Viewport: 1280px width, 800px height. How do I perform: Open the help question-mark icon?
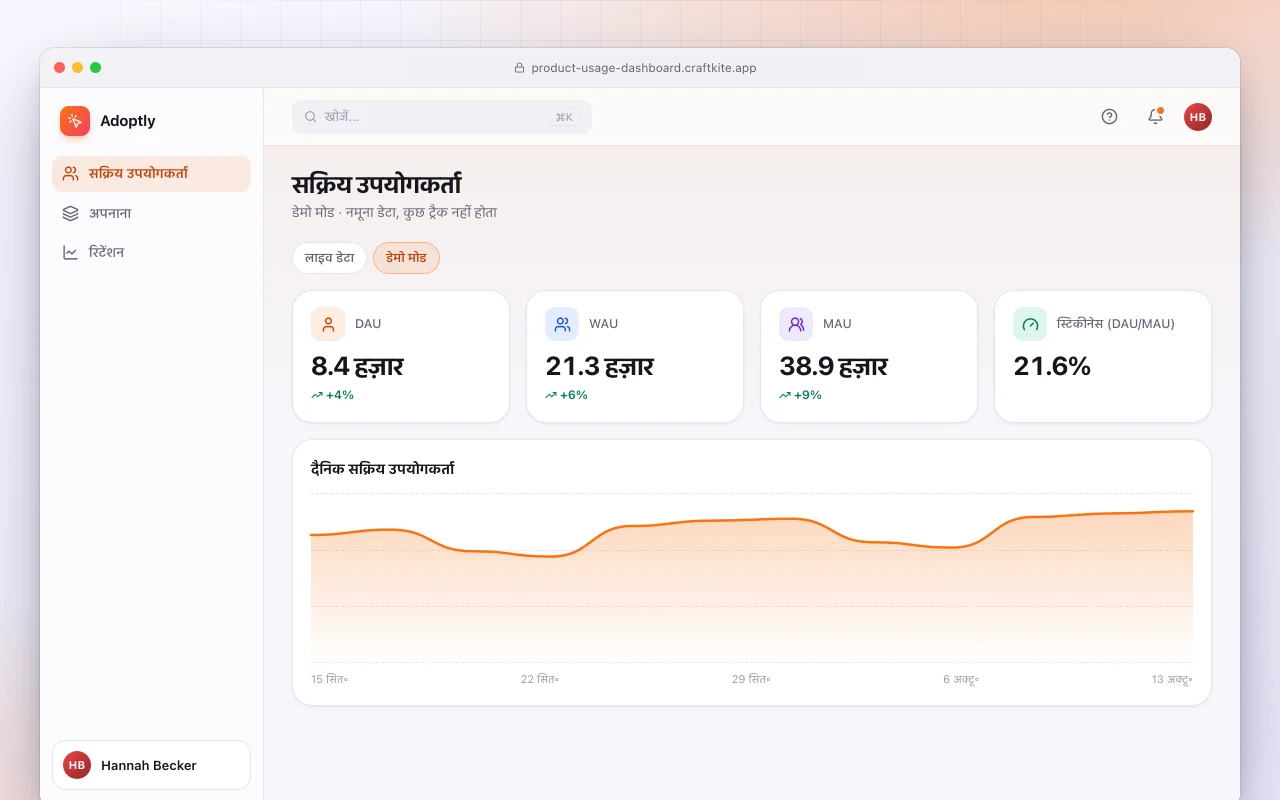pos(1109,117)
